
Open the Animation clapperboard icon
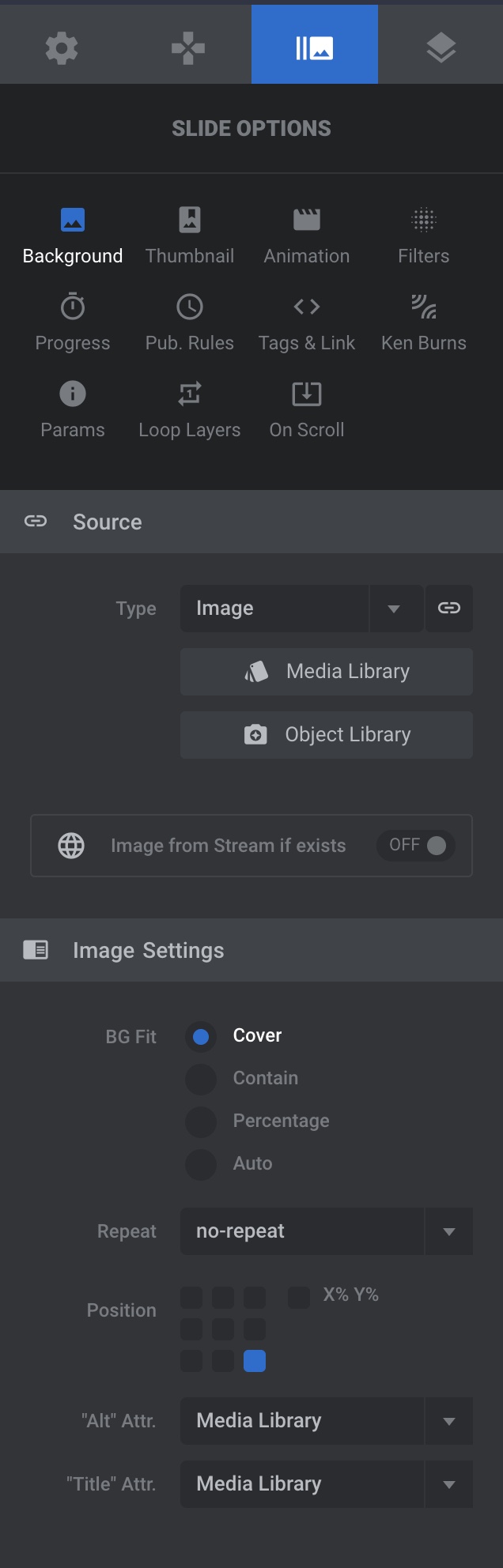pos(307,220)
